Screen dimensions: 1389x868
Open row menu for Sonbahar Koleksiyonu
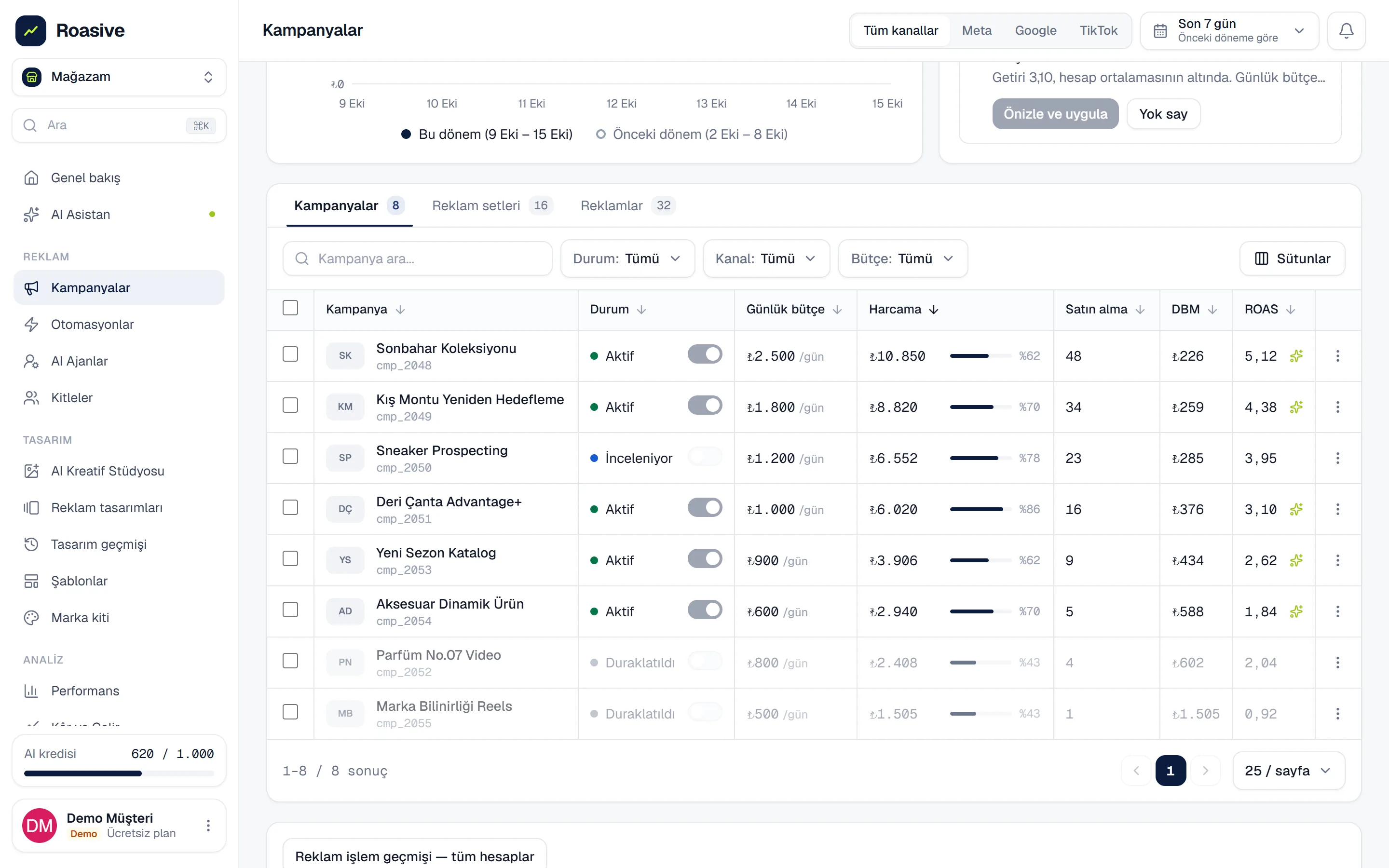click(1337, 356)
